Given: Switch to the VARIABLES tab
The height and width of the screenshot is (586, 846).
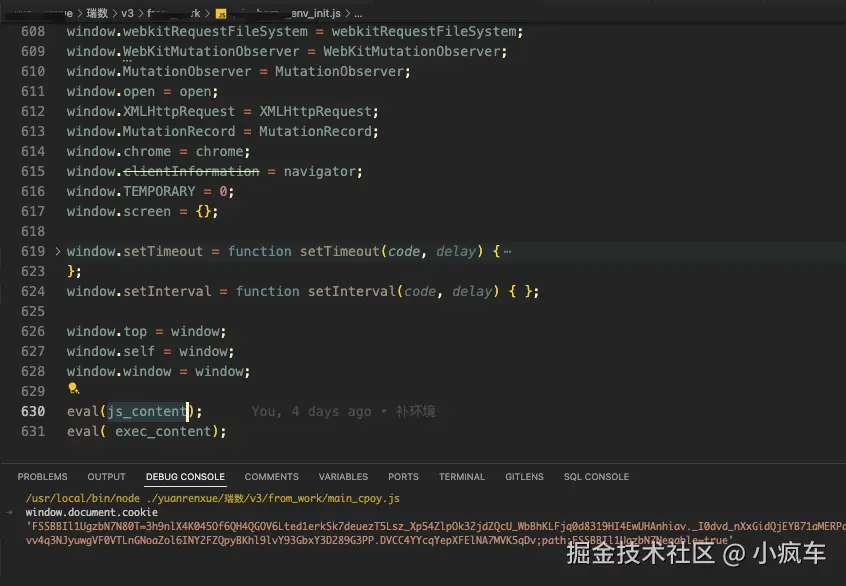Looking at the screenshot, I should pos(343,476).
